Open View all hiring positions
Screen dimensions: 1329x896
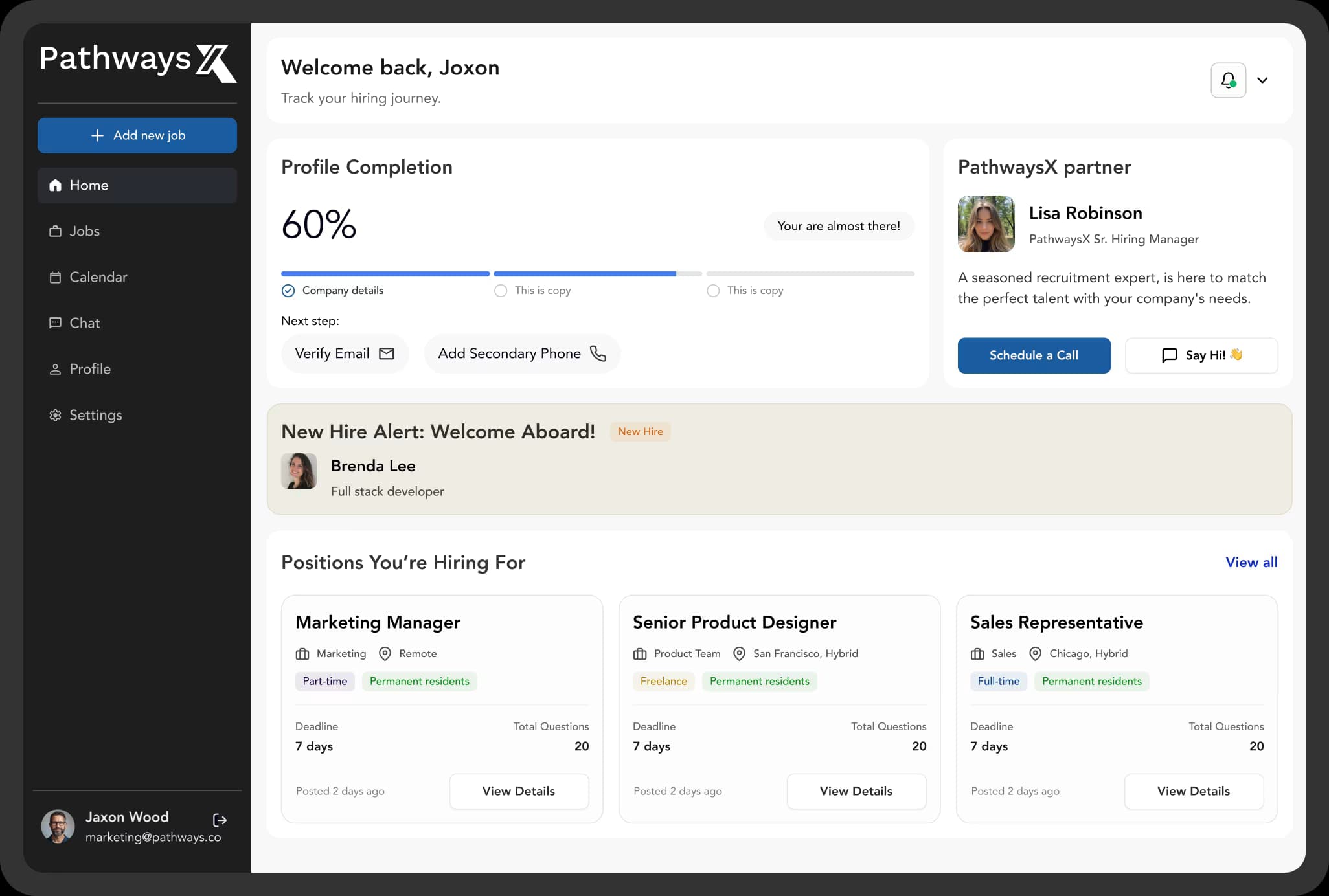pos(1251,563)
